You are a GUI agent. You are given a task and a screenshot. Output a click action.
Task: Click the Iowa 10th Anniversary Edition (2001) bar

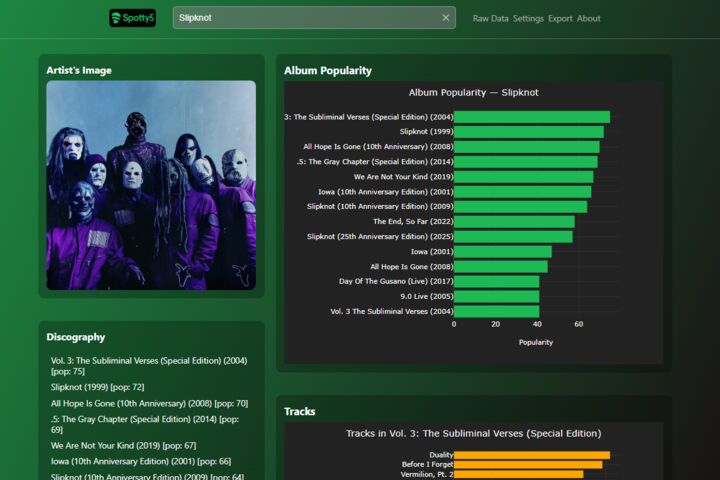(x=523, y=192)
